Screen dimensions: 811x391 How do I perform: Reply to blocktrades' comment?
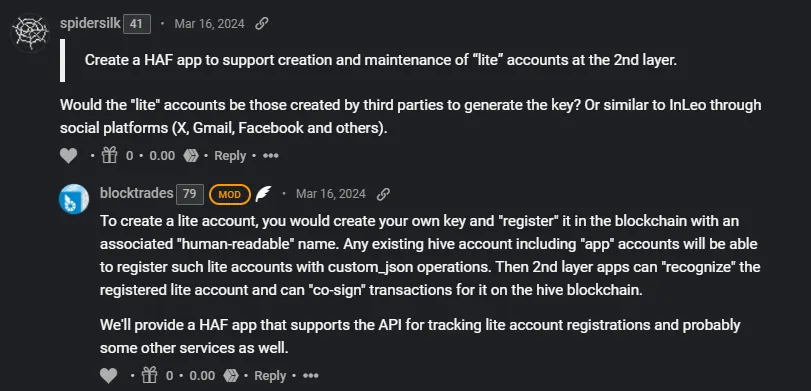[270, 375]
